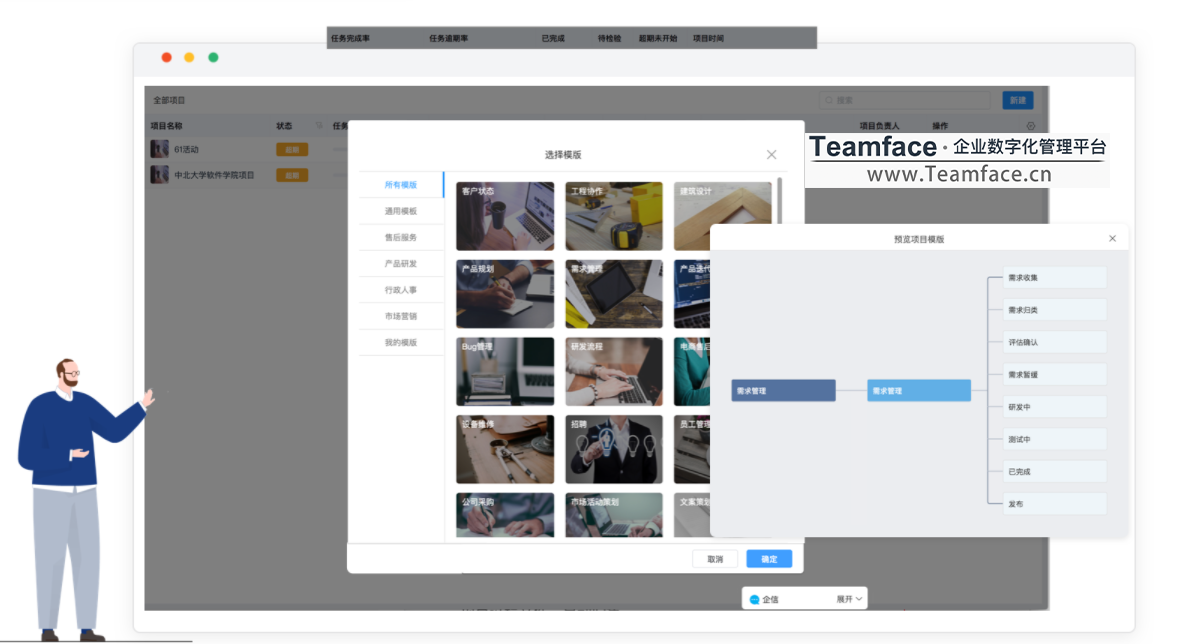Click the 61活动 project name

(x=187, y=150)
